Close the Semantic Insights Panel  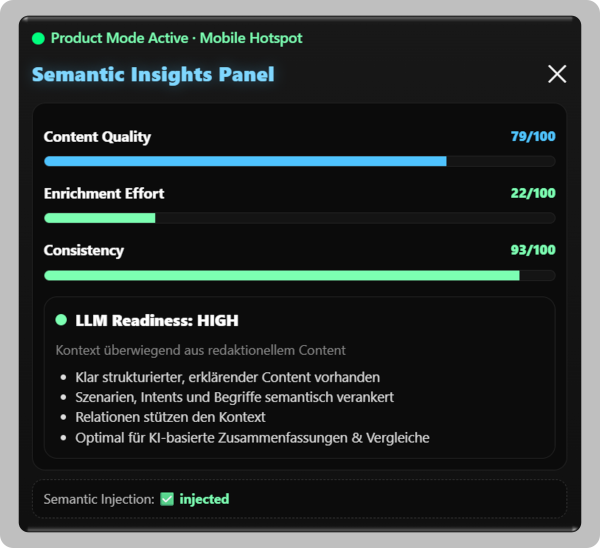point(557,74)
